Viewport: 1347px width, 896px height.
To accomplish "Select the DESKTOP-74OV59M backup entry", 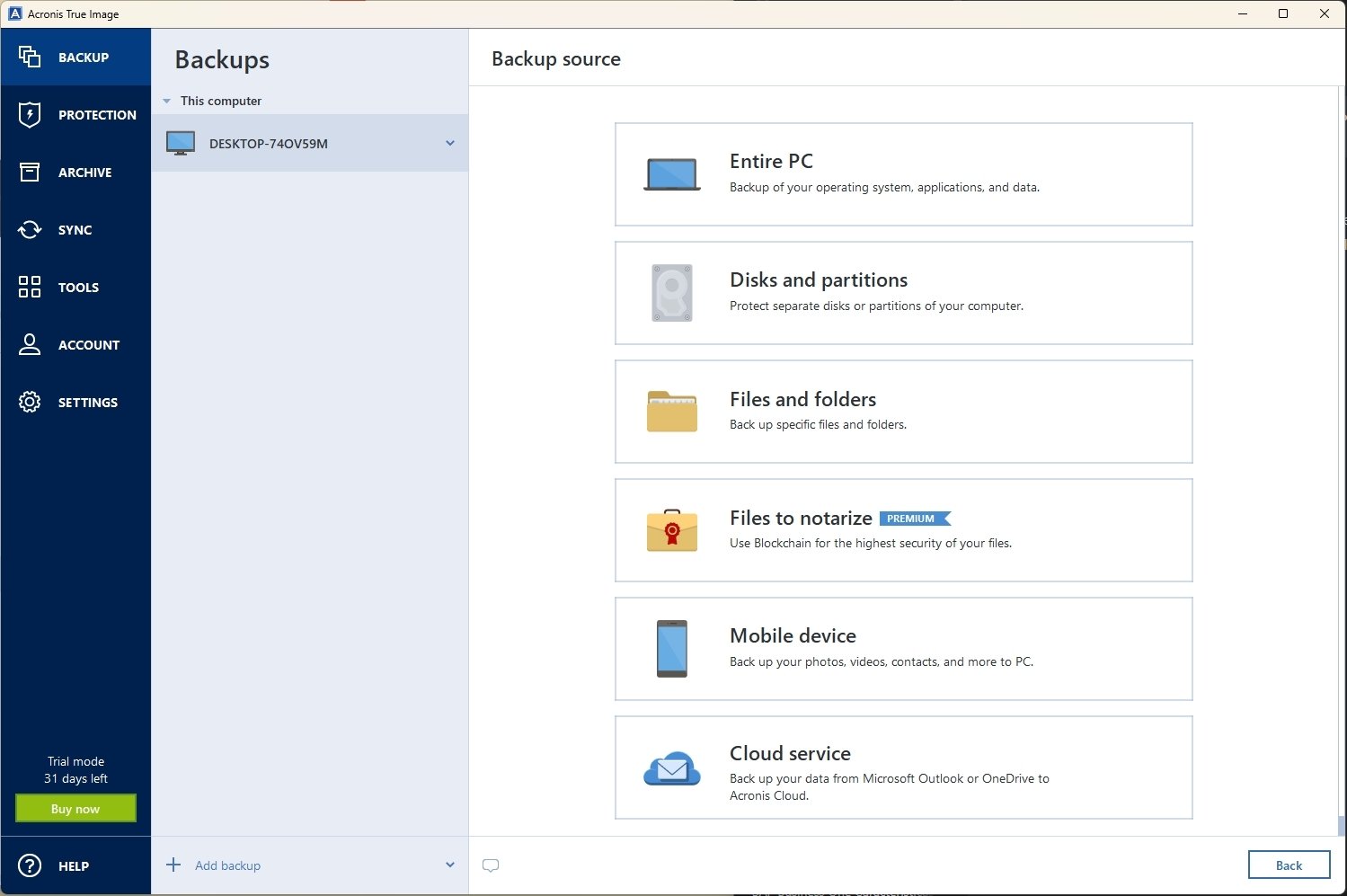I will tap(310, 143).
